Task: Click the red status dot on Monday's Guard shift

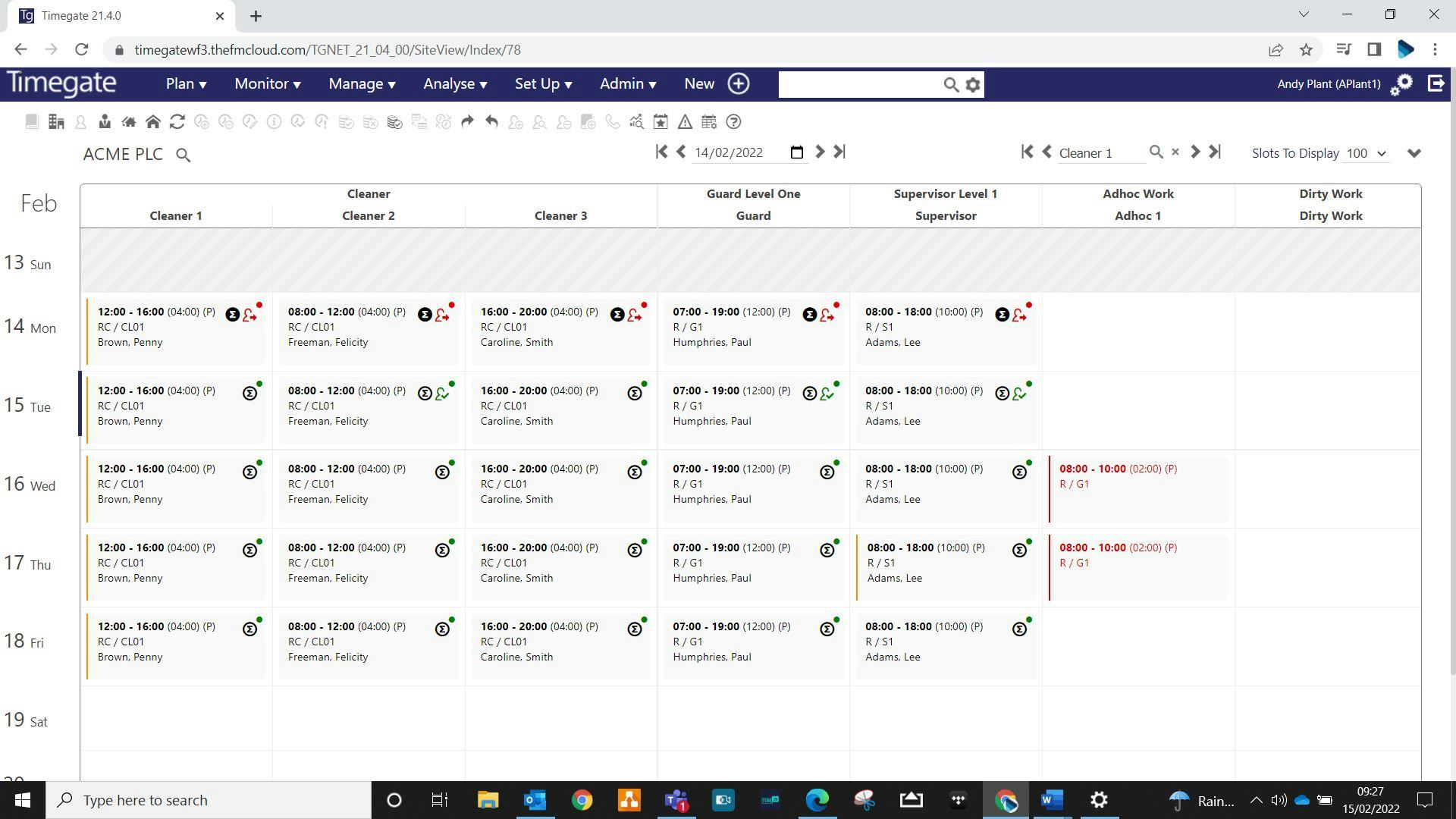Action: [x=836, y=304]
